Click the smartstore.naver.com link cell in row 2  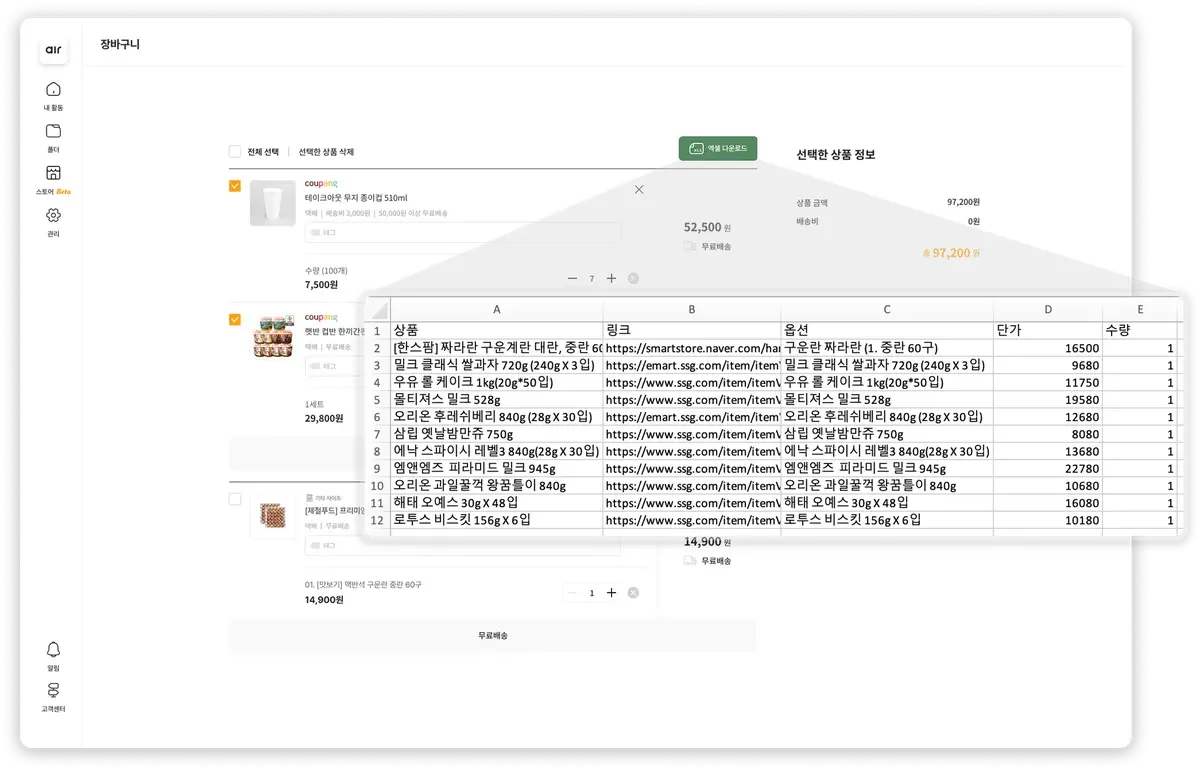tap(692, 348)
